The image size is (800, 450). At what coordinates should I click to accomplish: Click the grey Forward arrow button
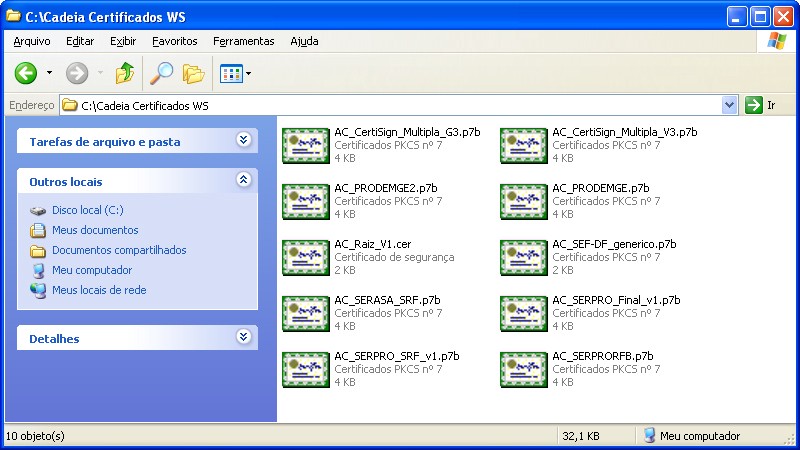(x=77, y=73)
